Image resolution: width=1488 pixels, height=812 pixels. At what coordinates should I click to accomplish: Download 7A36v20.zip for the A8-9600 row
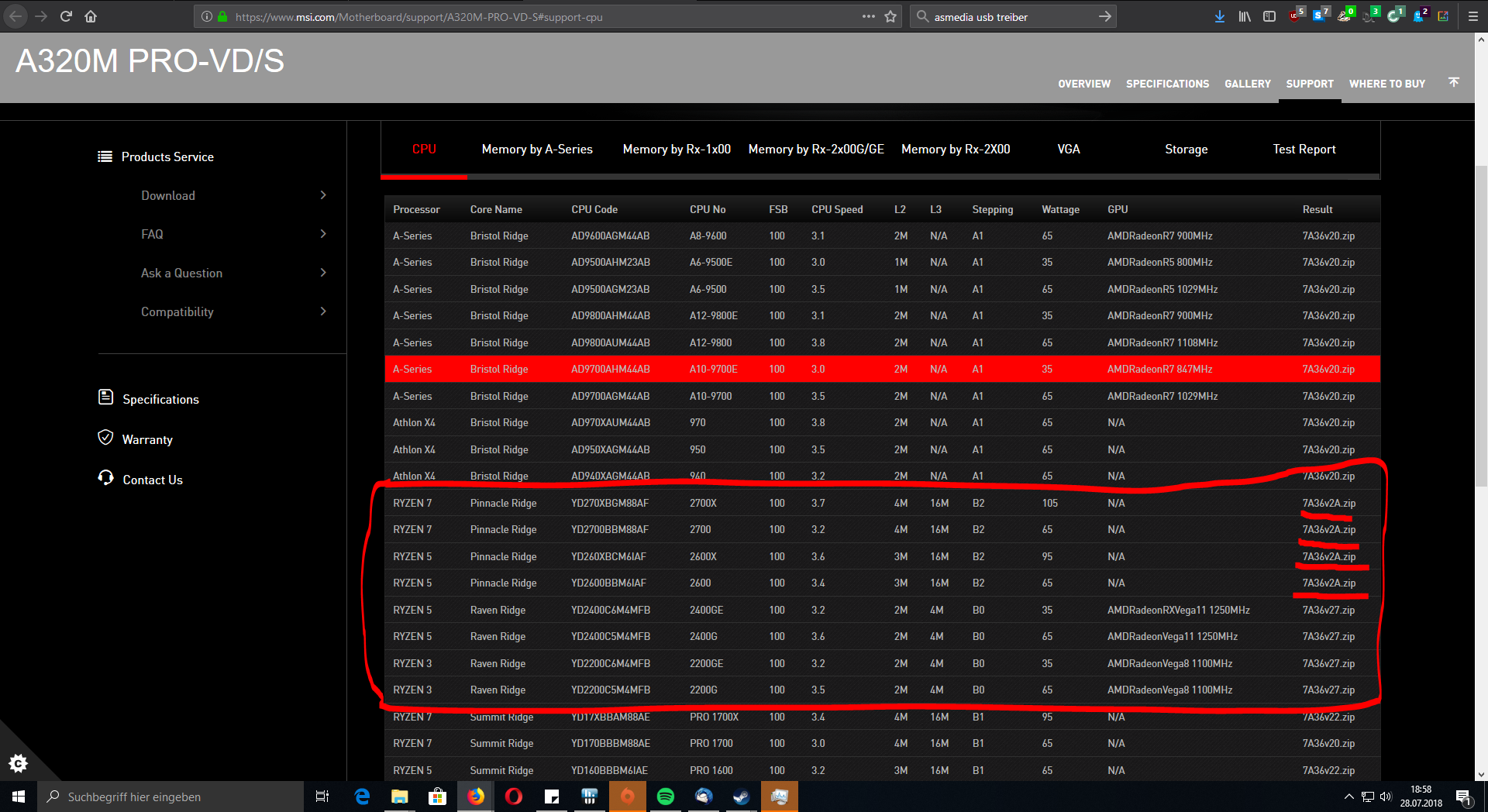[x=1328, y=236]
